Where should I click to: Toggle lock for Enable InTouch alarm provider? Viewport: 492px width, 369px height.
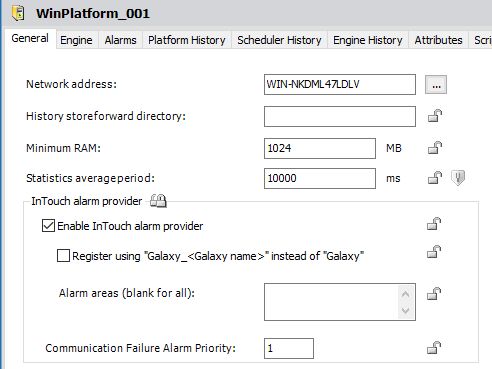pos(434,224)
